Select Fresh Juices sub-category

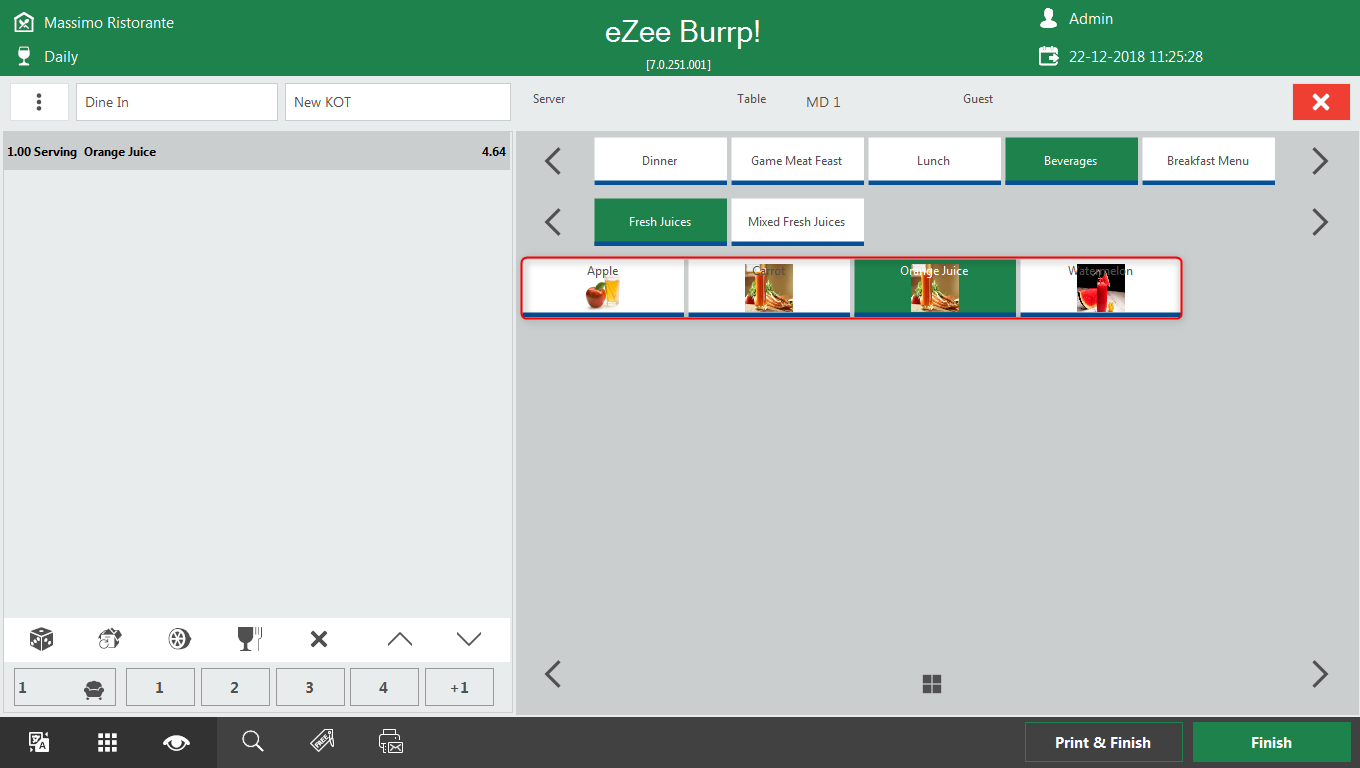(x=660, y=222)
